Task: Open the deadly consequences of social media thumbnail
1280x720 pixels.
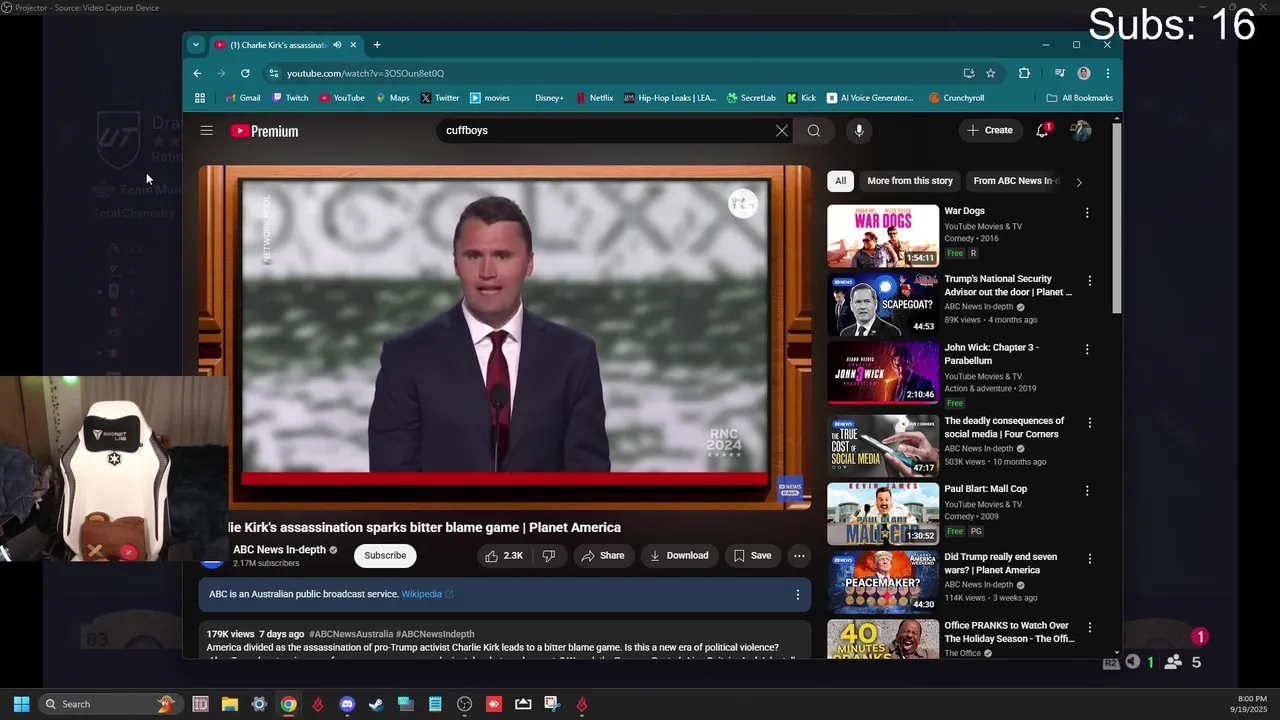Action: (x=883, y=446)
